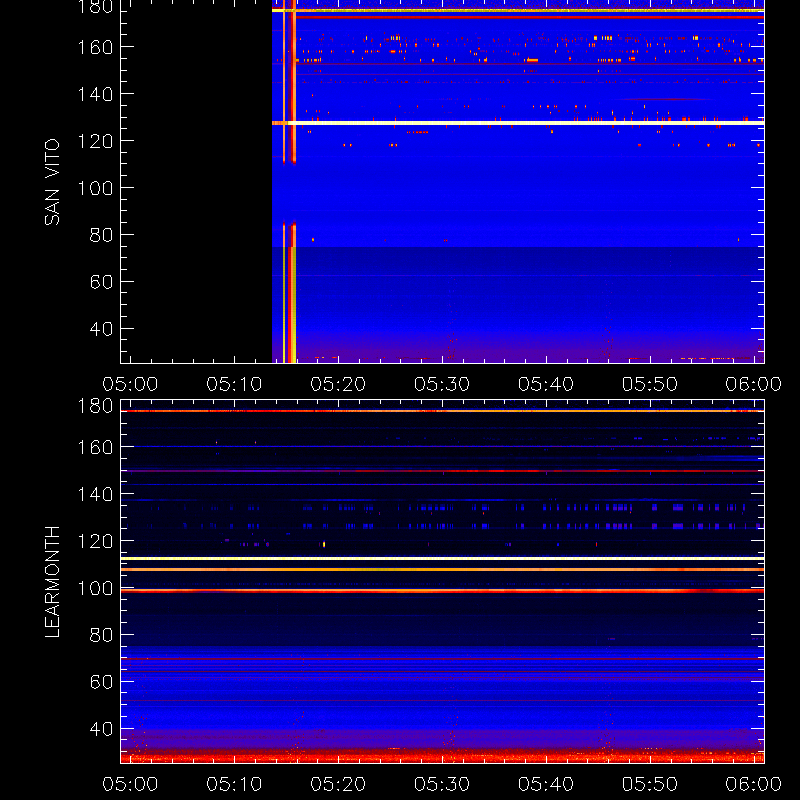
Task: Click the SAN VITO vertical axis title
Action: (52, 182)
